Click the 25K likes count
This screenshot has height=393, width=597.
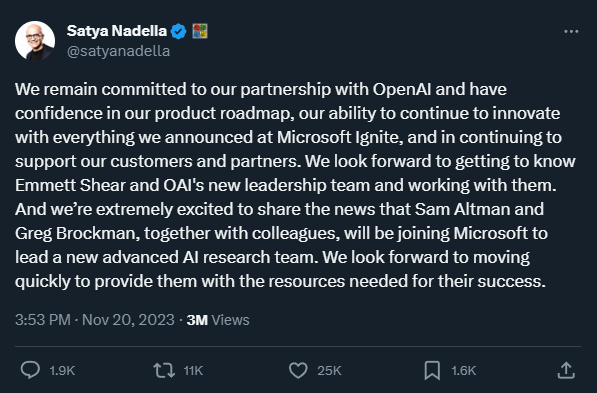point(329,371)
